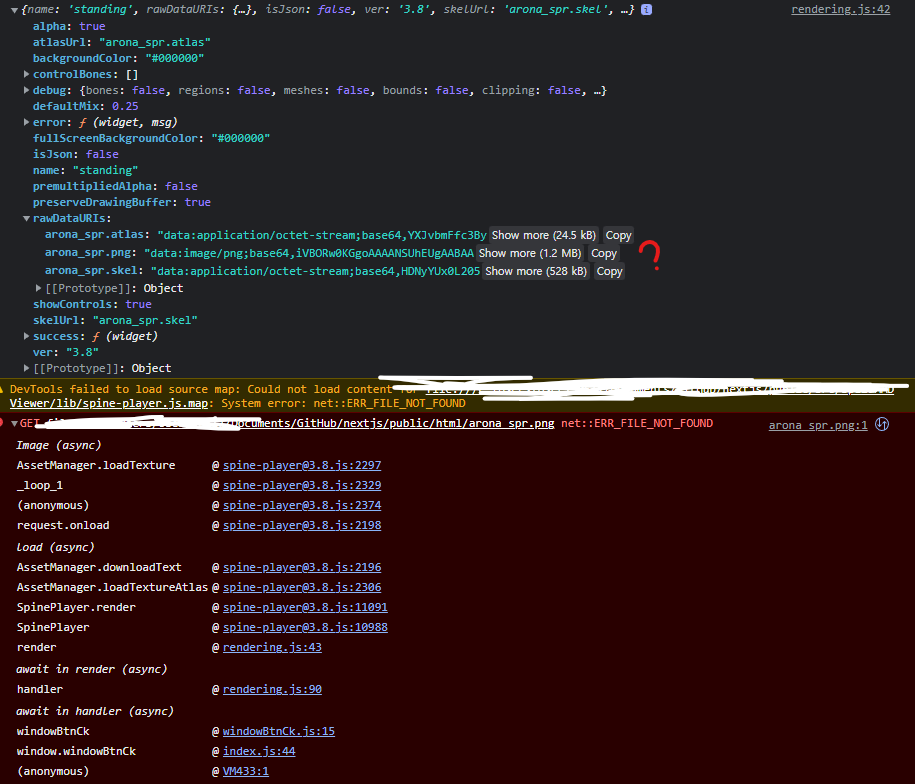The width and height of the screenshot is (915, 784).
Task: Expand the success function property
Action: tap(27, 335)
